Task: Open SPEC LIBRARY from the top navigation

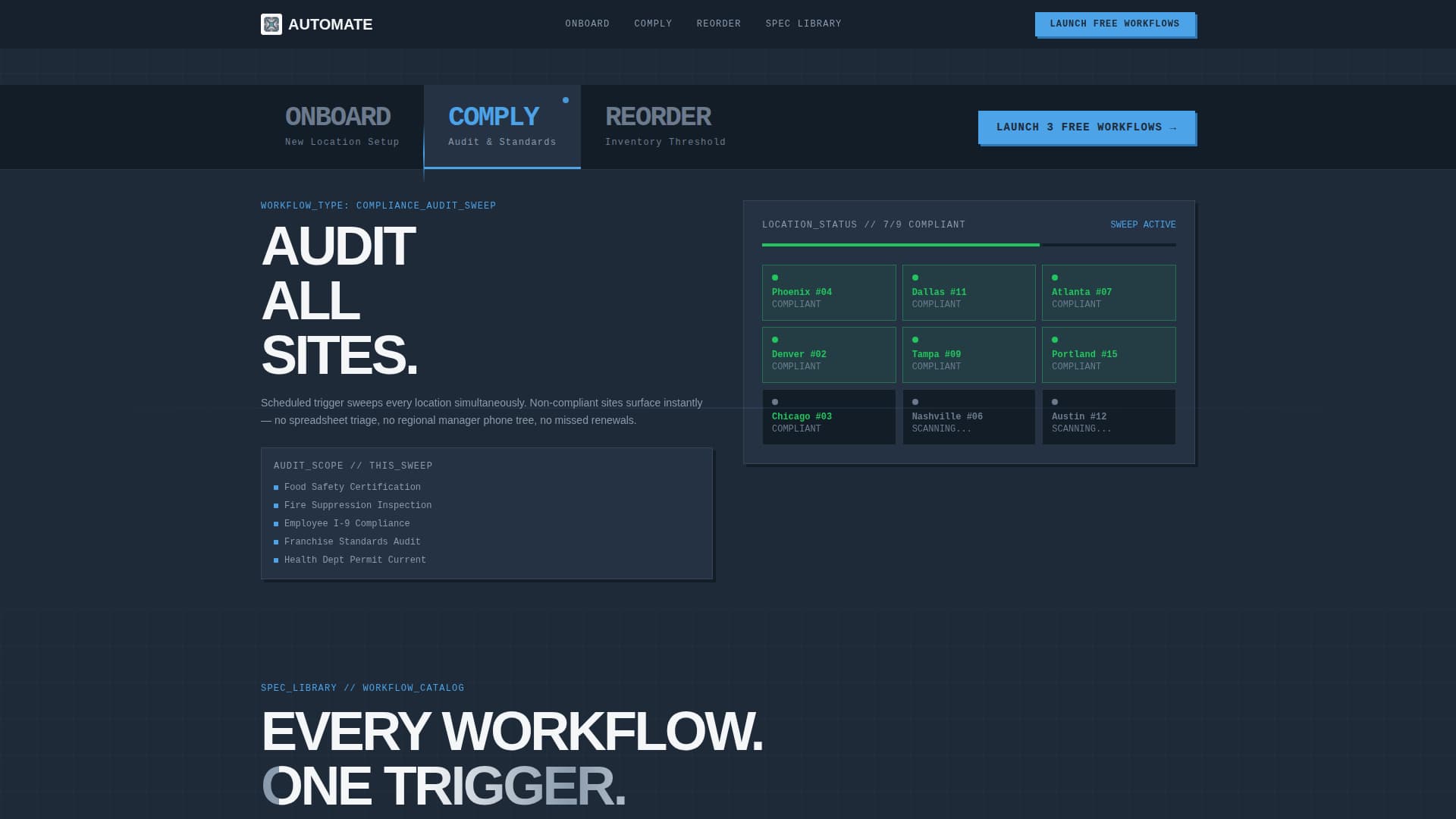Action: tap(804, 24)
